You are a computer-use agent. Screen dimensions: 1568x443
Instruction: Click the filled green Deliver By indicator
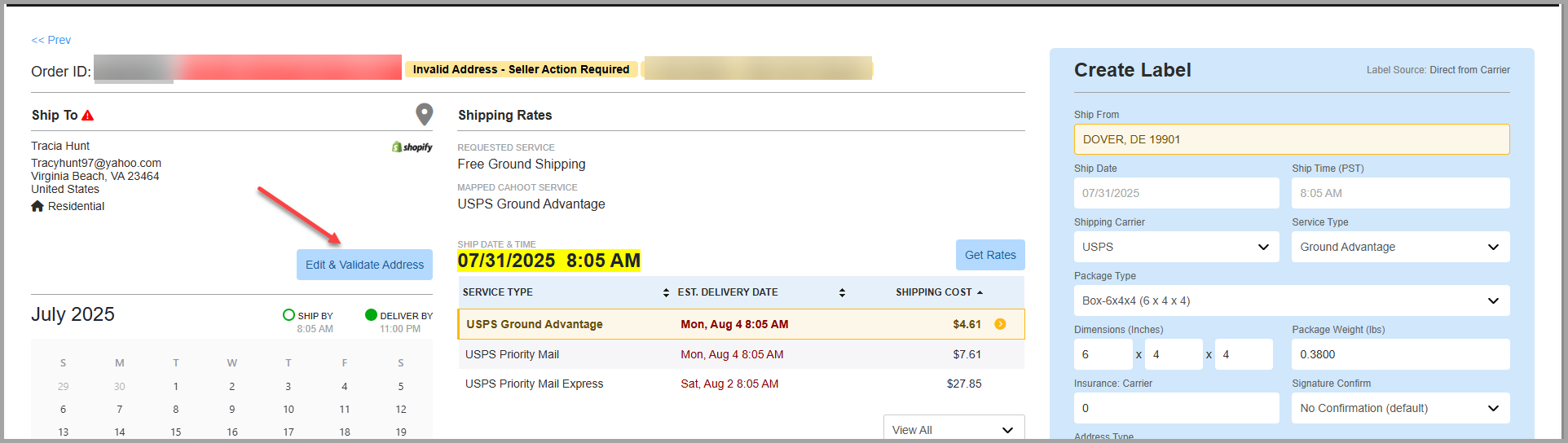371,315
